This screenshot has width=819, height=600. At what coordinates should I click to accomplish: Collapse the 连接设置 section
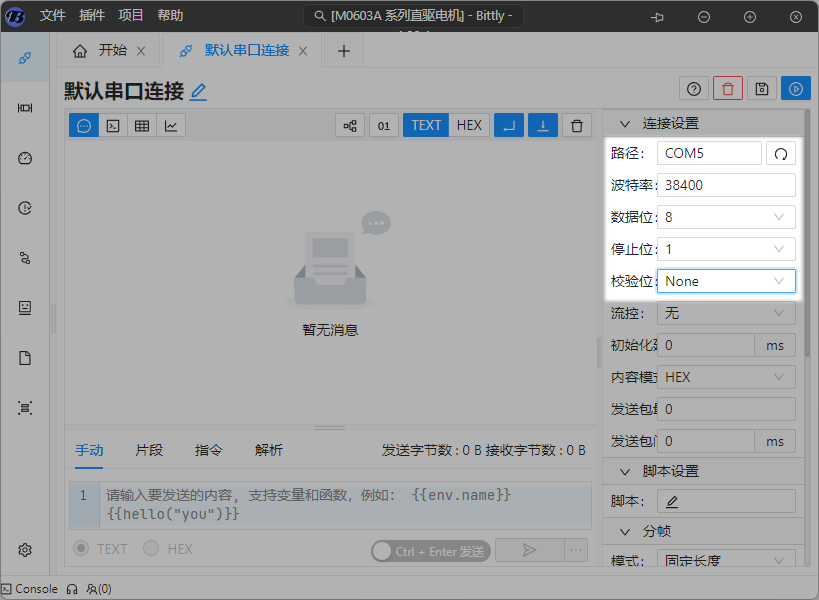(x=625, y=124)
